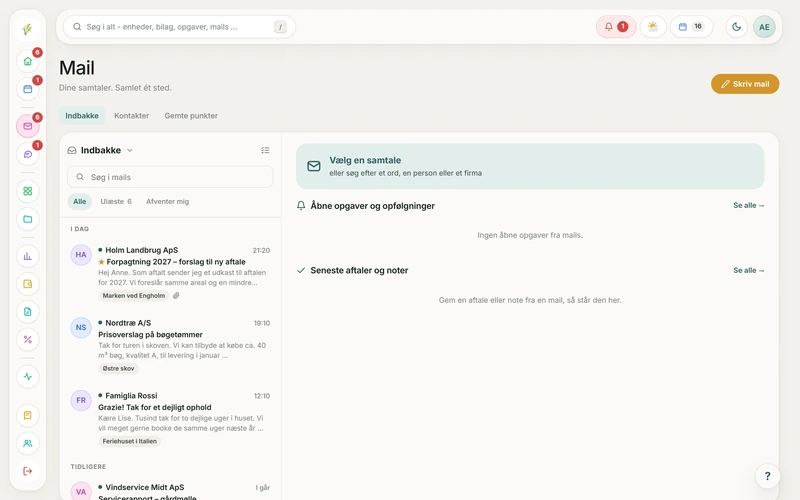
Task: Click the Famiglia Rossi sender name
Action: (x=131, y=396)
